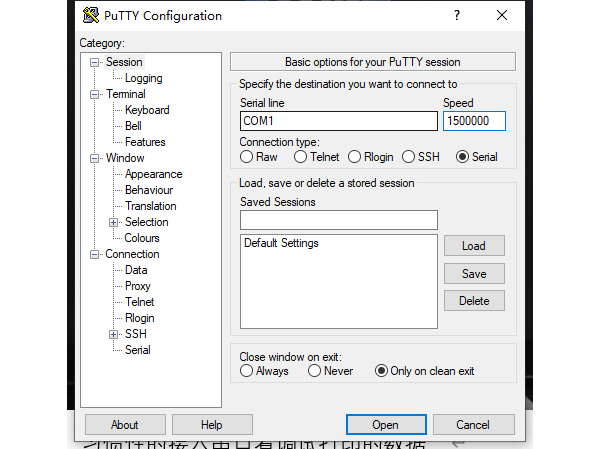Click the Speed input field
This screenshot has height=449, width=600.
click(x=474, y=121)
